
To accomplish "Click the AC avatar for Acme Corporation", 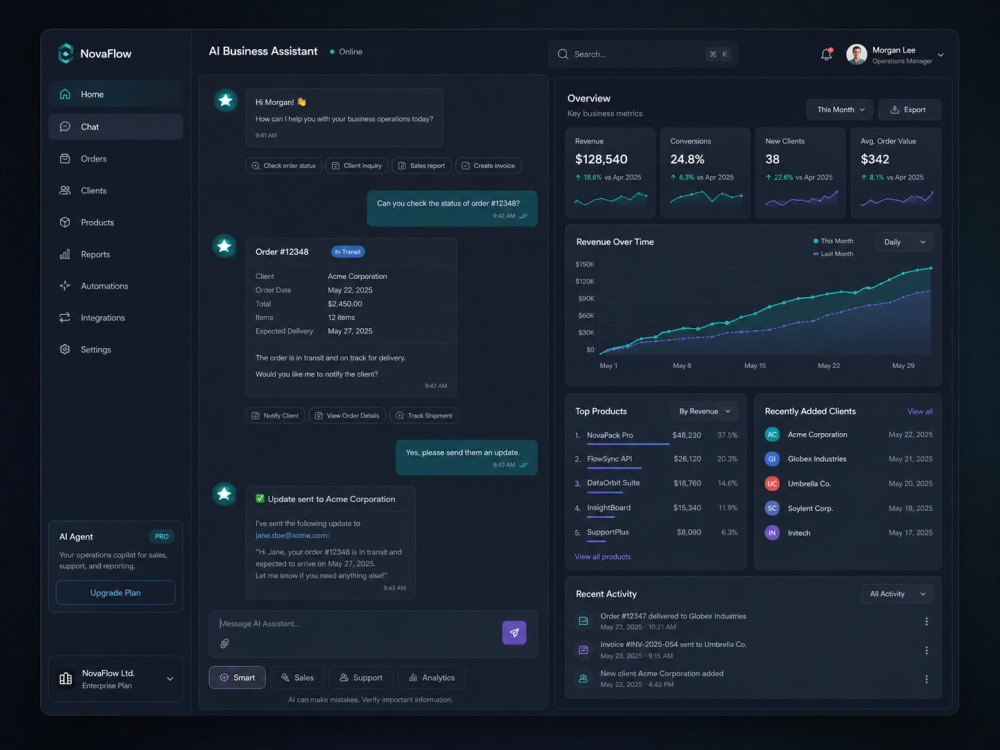I will (772, 434).
